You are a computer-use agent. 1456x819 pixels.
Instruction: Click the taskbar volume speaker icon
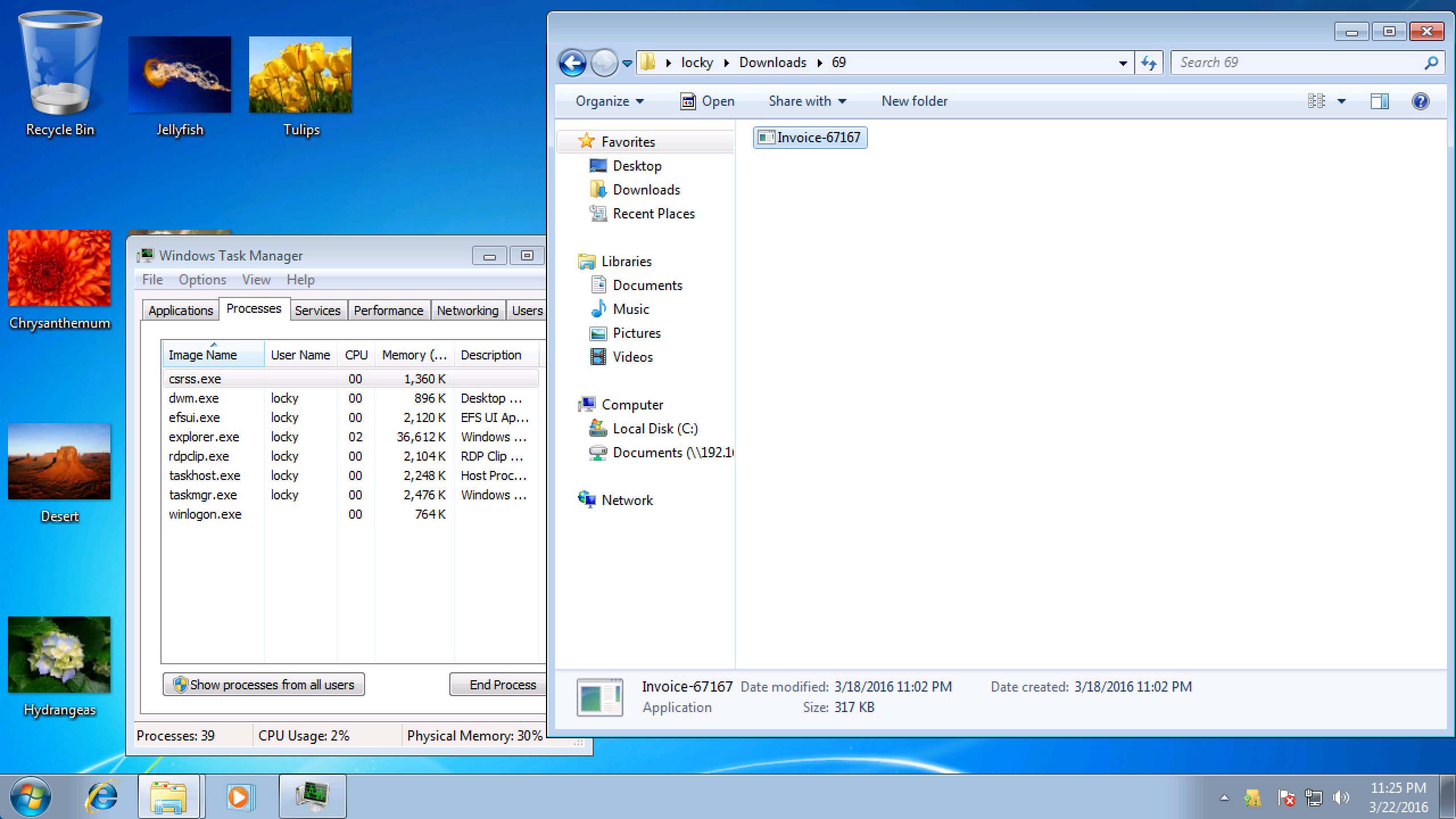click(1341, 797)
